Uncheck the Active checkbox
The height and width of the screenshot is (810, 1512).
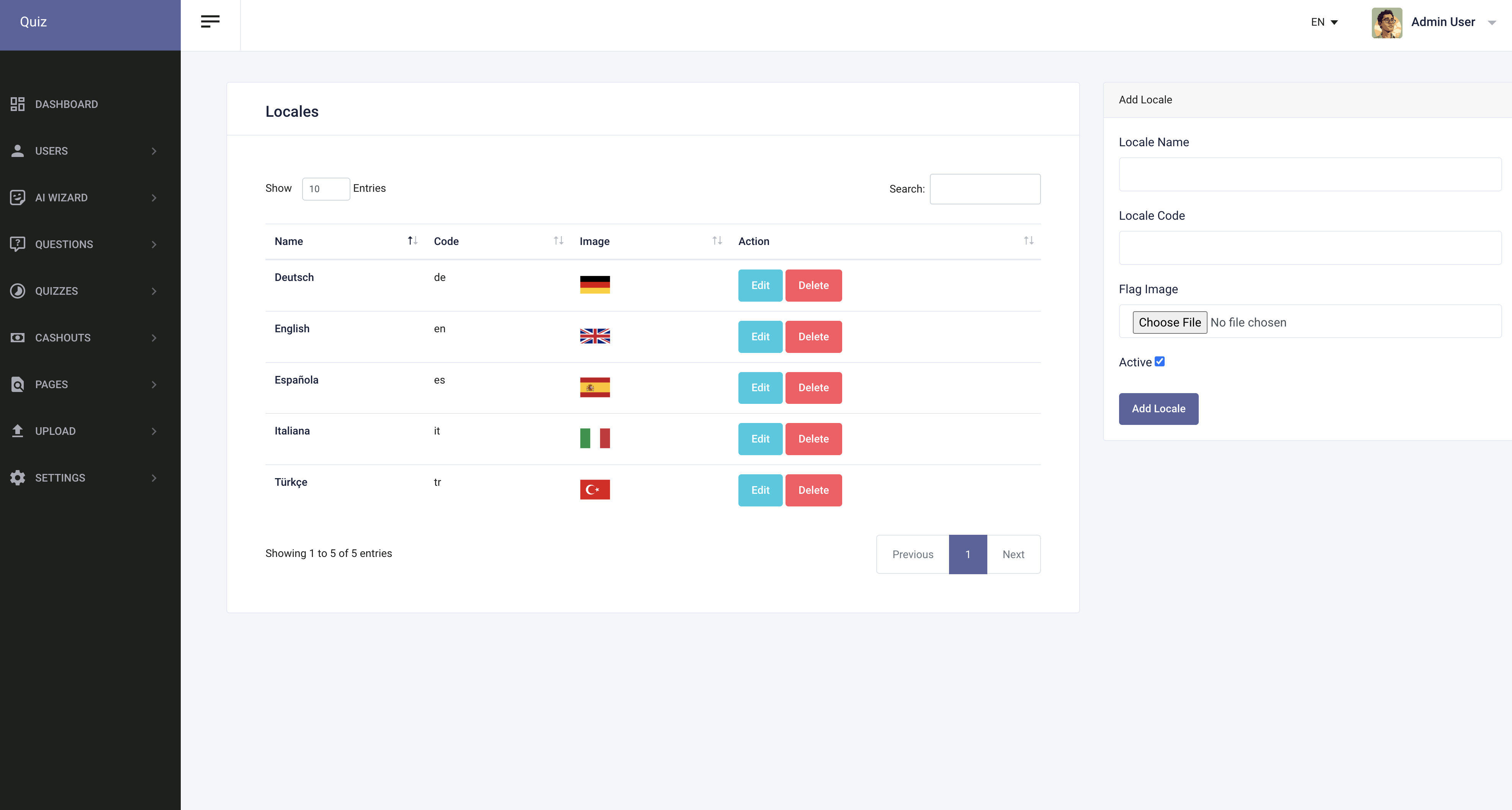pos(1159,361)
